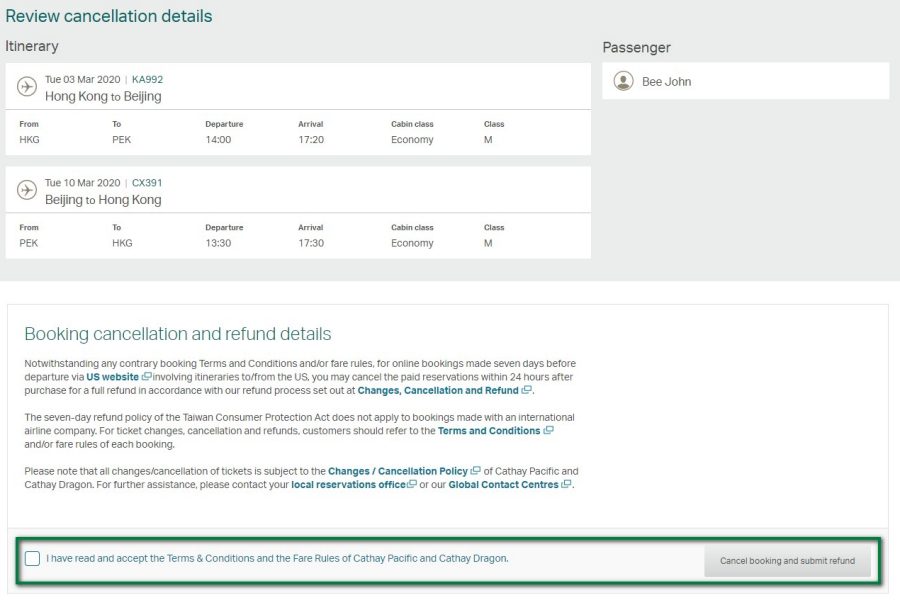Click the Review cancellation details heading
This screenshot has height=600, width=900.
(x=109, y=16)
